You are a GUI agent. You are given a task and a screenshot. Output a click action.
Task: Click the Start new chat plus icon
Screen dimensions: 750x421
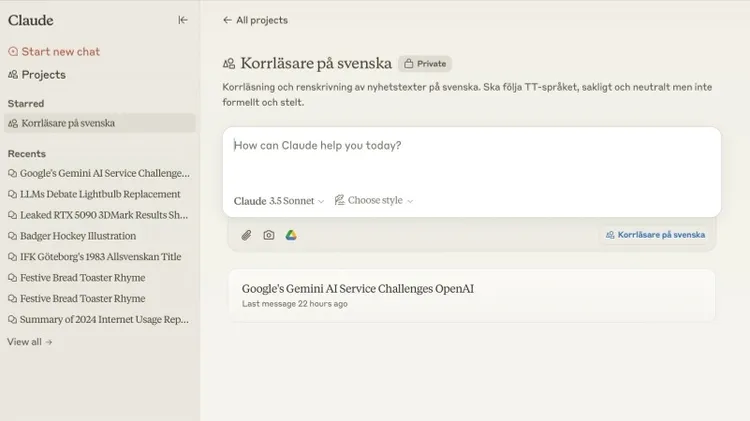[13, 52]
